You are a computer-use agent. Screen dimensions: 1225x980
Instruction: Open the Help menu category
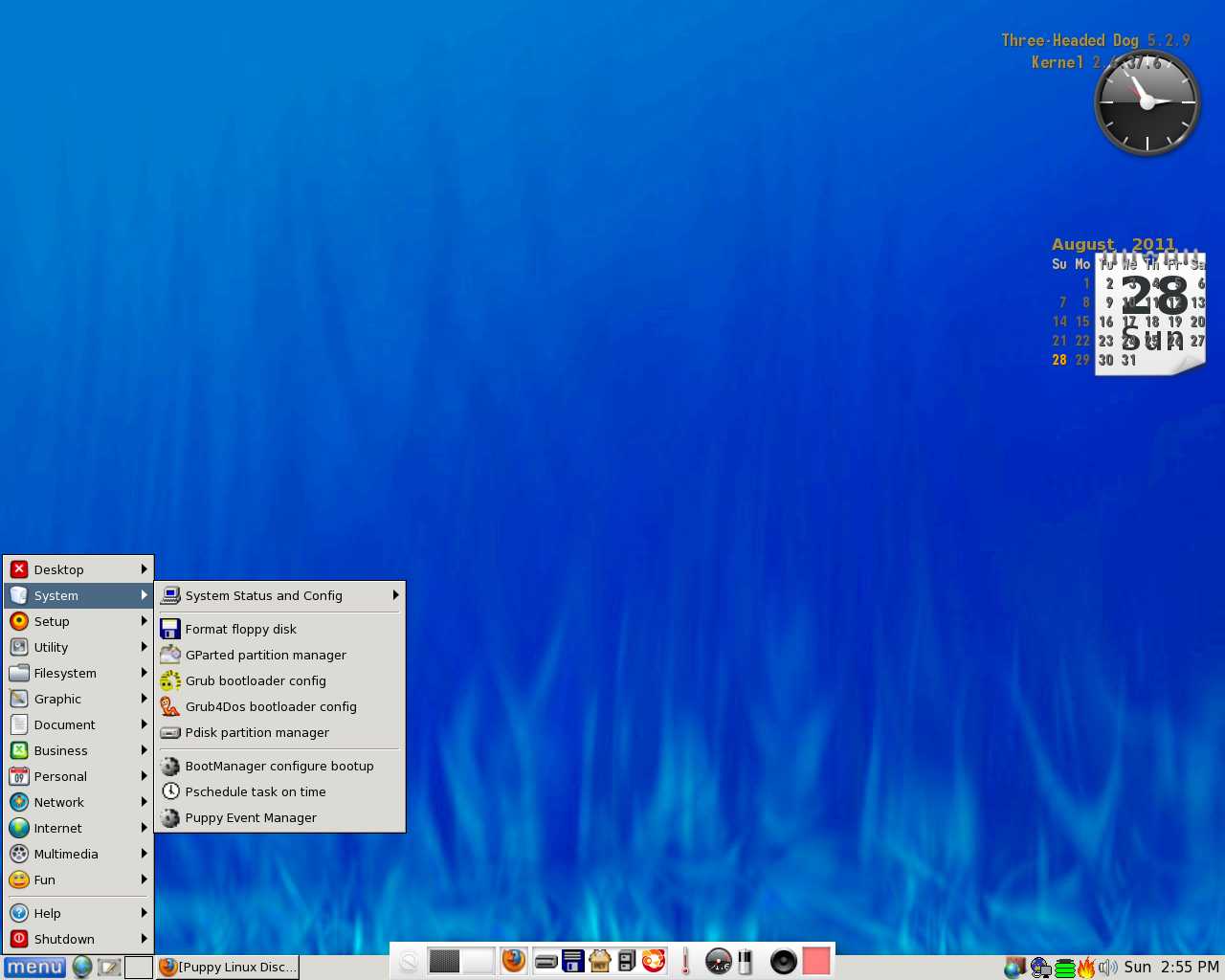point(78,913)
